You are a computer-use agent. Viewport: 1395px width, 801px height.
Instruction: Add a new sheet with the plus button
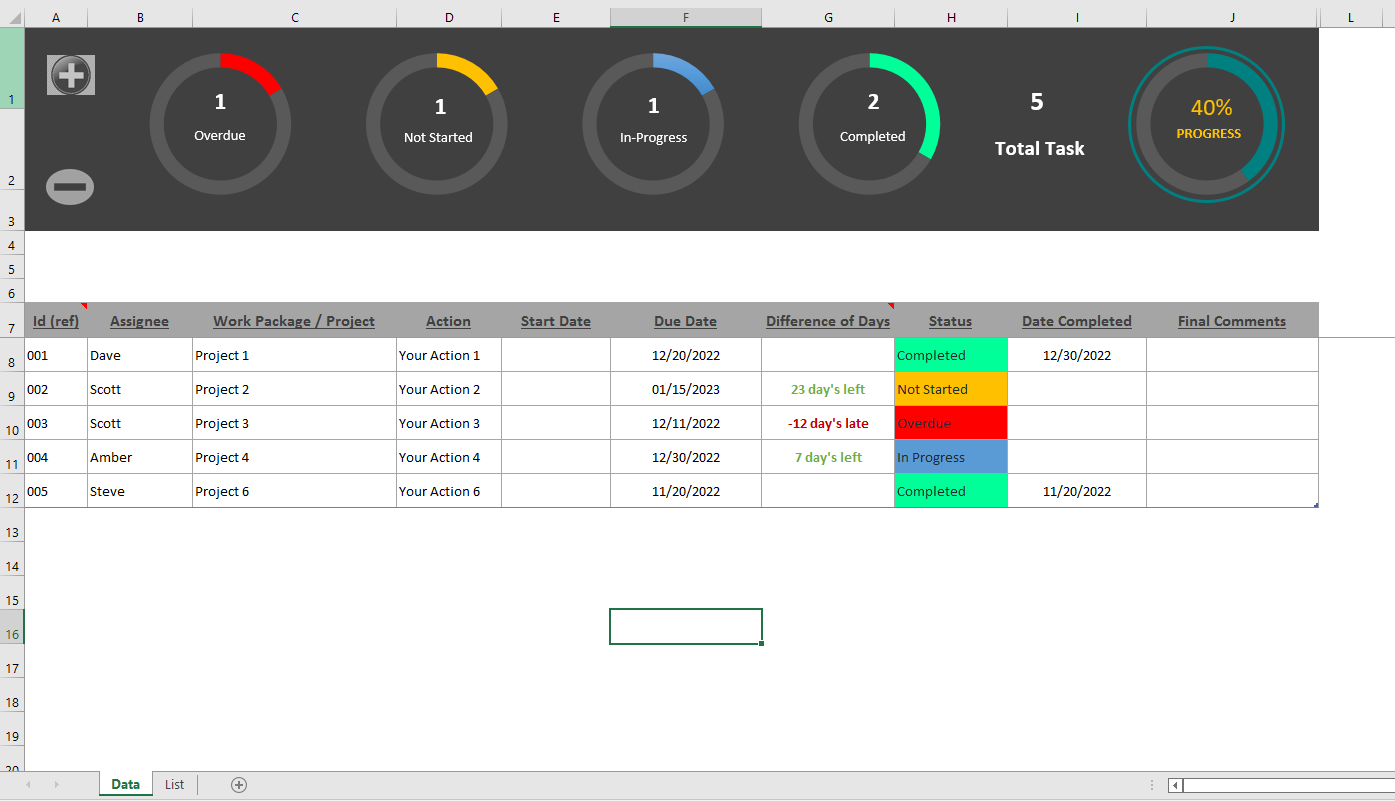point(239,785)
